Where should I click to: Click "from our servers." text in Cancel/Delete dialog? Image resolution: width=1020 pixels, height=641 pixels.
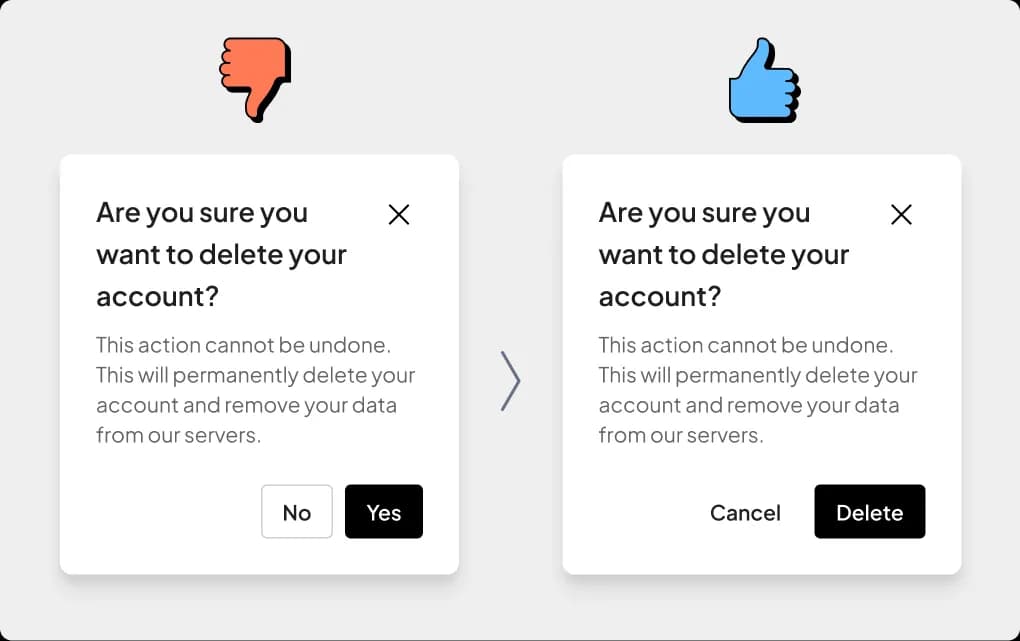(x=681, y=435)
